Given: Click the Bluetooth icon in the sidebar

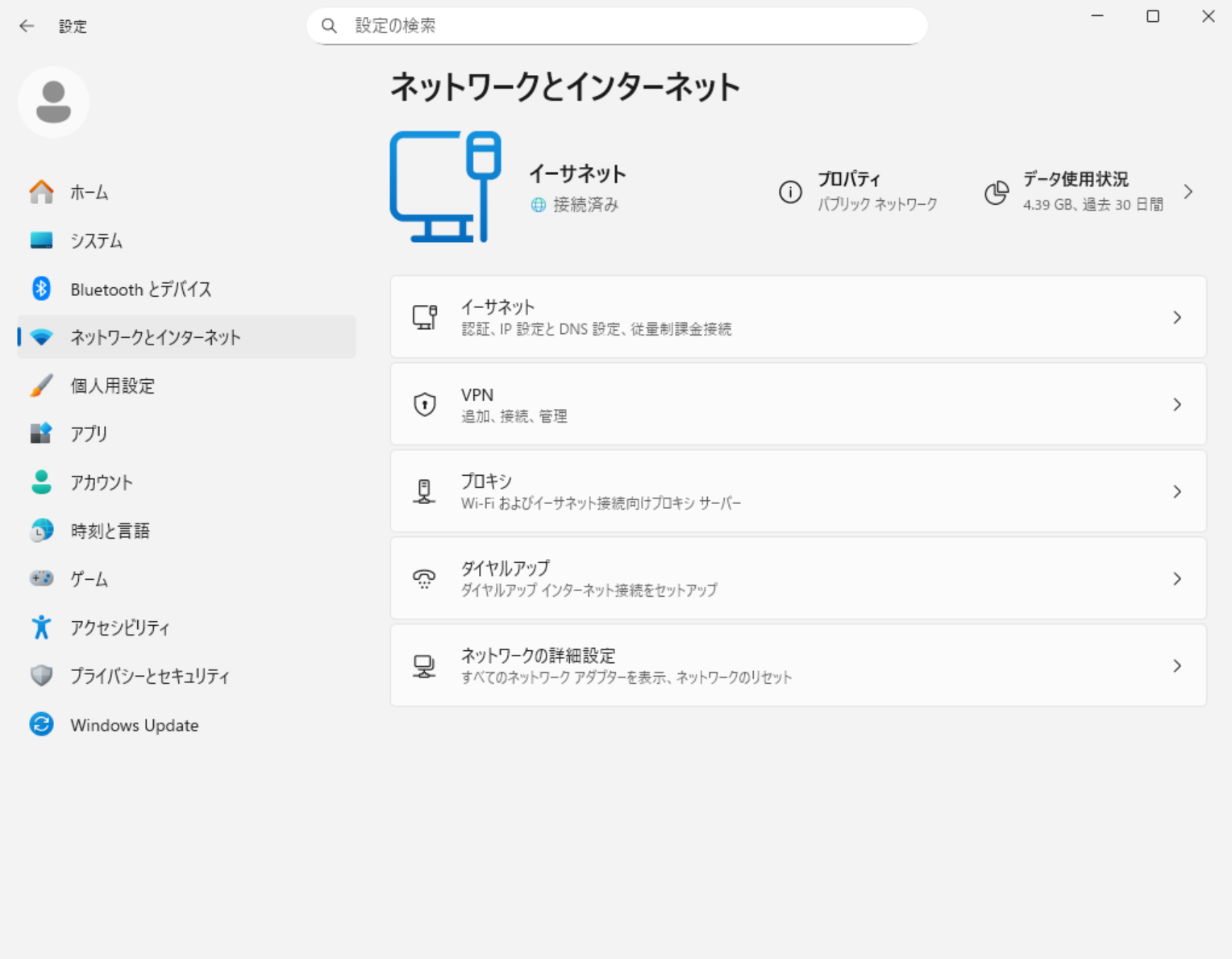Looking at the screenshot, I should click(x=41, y=289).
